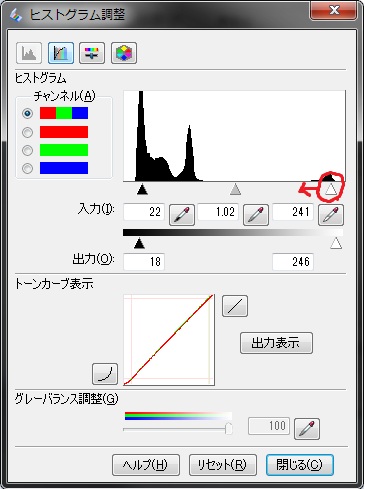Image resolution: width=365 pixels, height=489 pixels.
Task: Click the curved tone curve button
Action: point(105,374)
